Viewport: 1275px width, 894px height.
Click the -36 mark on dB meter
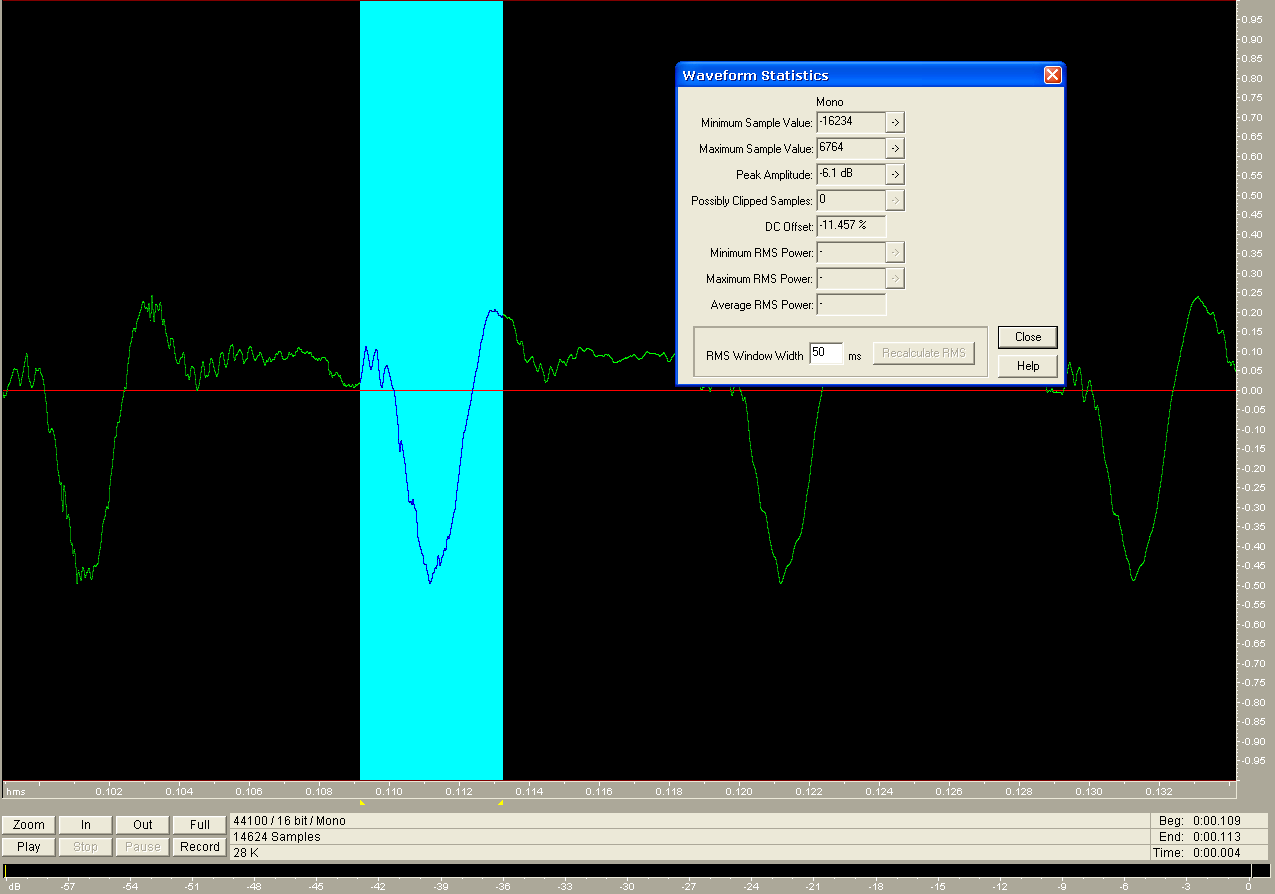502,886
